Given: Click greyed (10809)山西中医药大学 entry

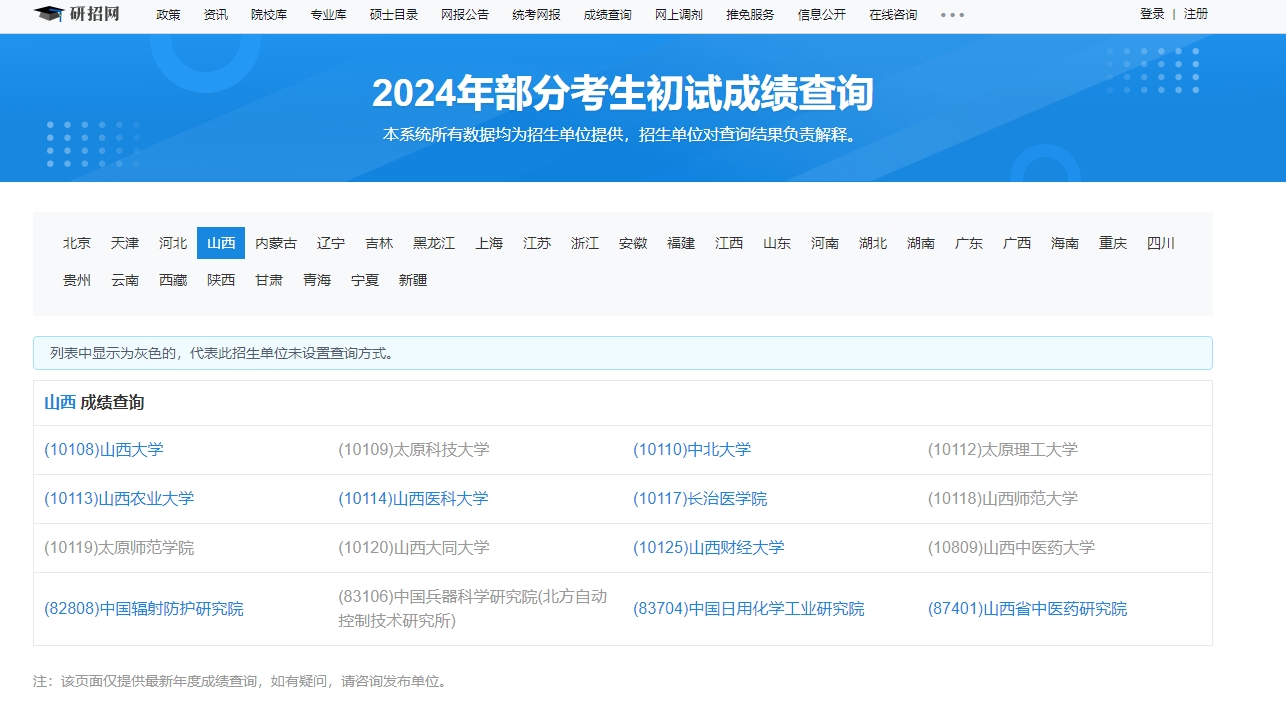Looking at the screenshot, I should click(x=1011, y=548).
